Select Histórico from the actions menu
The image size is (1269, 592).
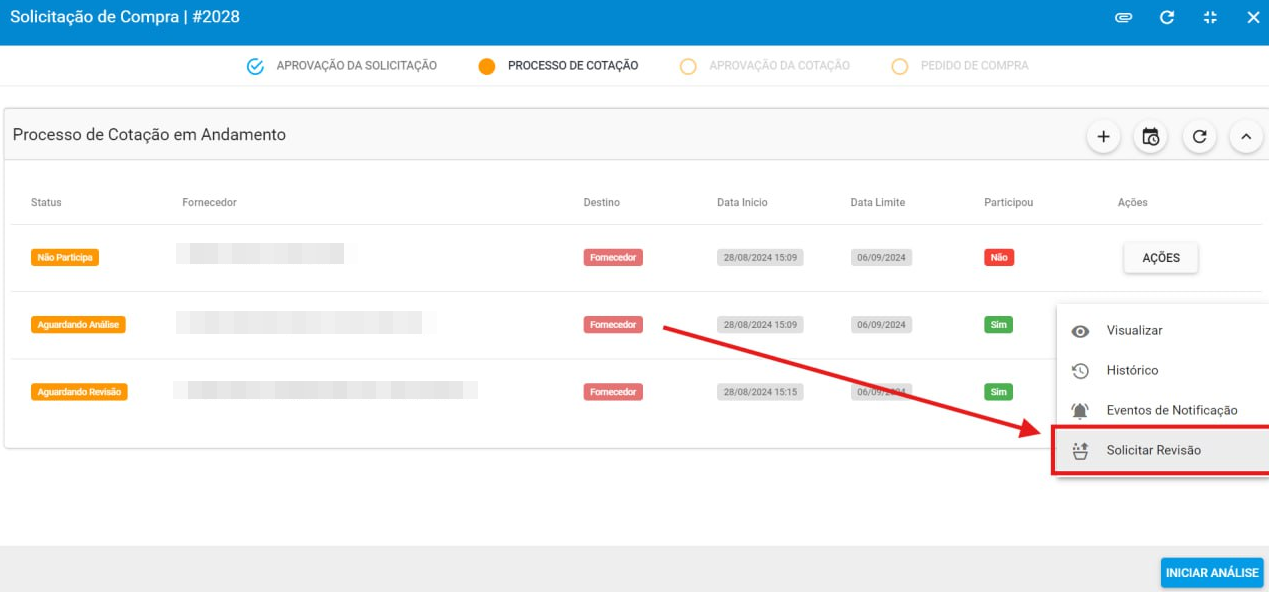[1163, 371]
